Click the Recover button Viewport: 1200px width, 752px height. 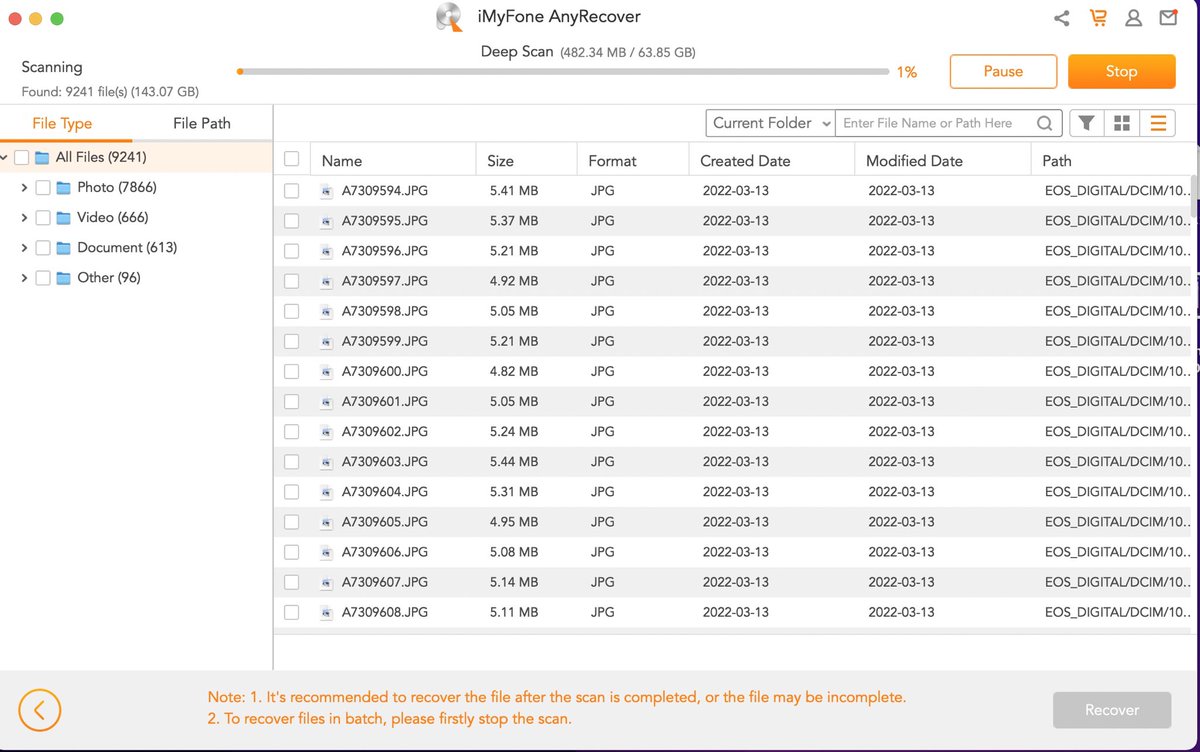(1112, 710)
